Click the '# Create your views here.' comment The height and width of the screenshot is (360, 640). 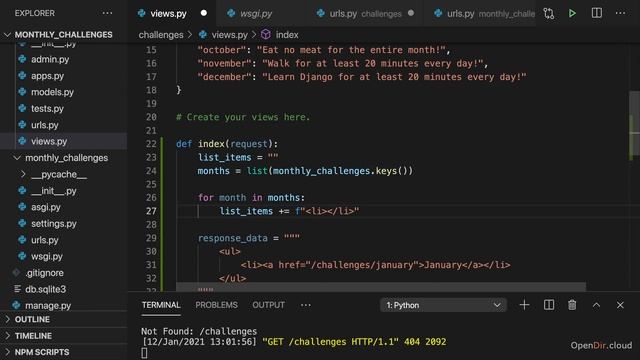[243, 117]
